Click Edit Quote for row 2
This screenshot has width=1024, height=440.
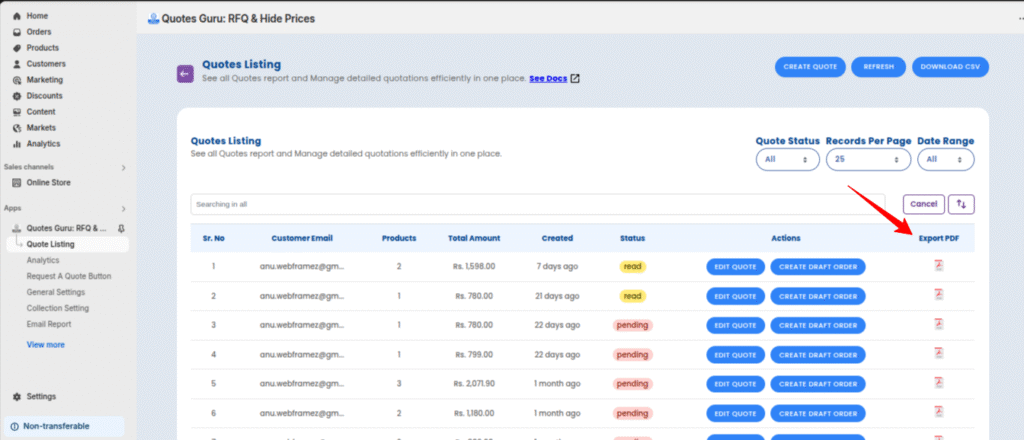coord(735,296)
